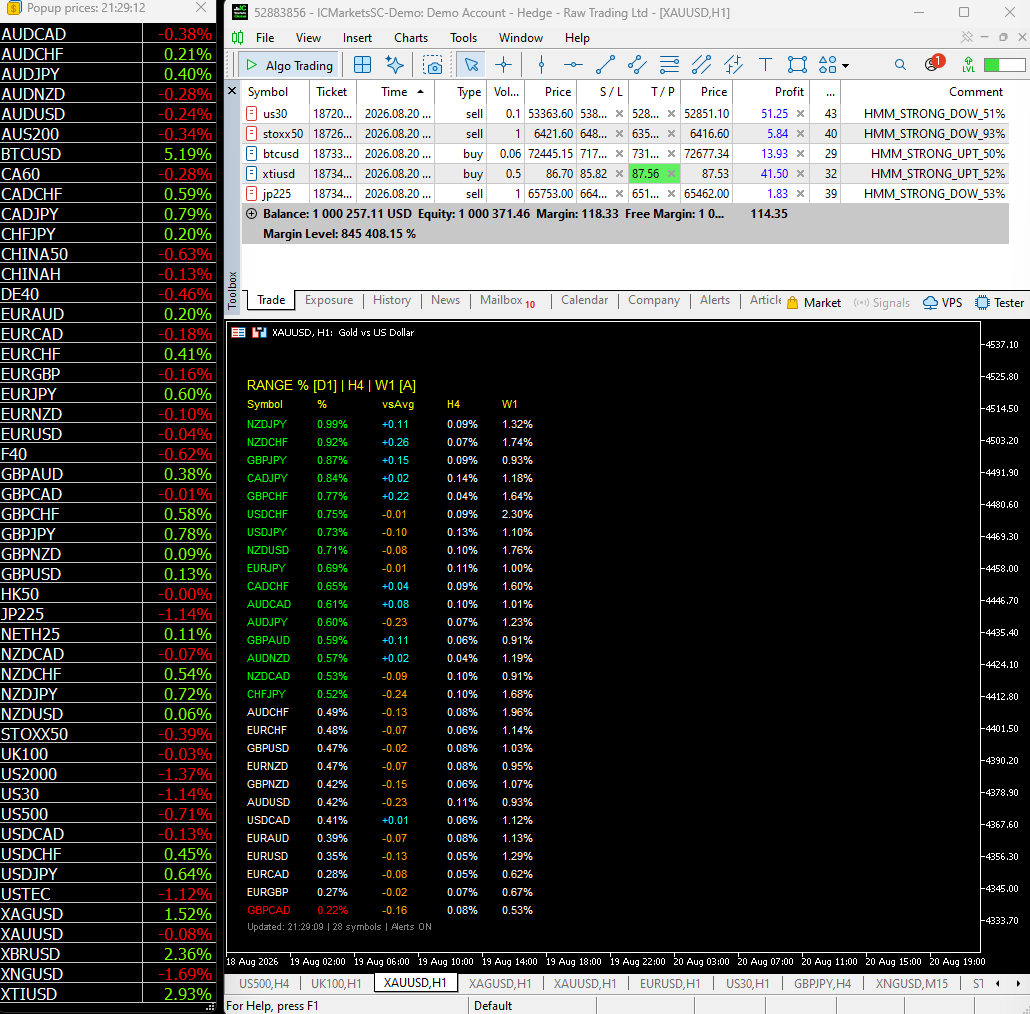This screenshot has width=1030, height=1014.
Task: Switch to the History tab
Action: click(x=392, y=300)
